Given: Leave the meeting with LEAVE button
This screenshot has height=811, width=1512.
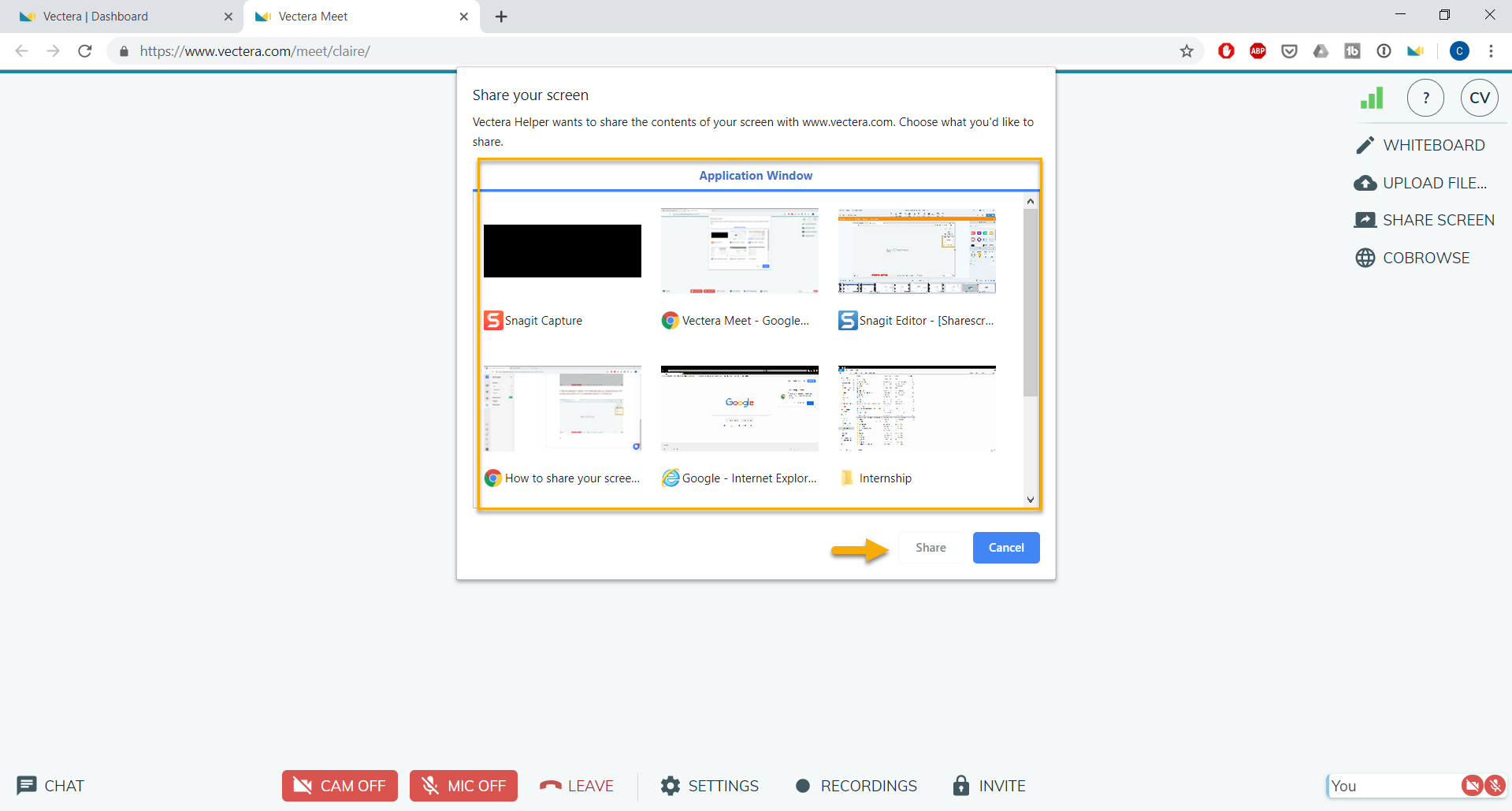Looking at the screenshot, I should 576,786.
